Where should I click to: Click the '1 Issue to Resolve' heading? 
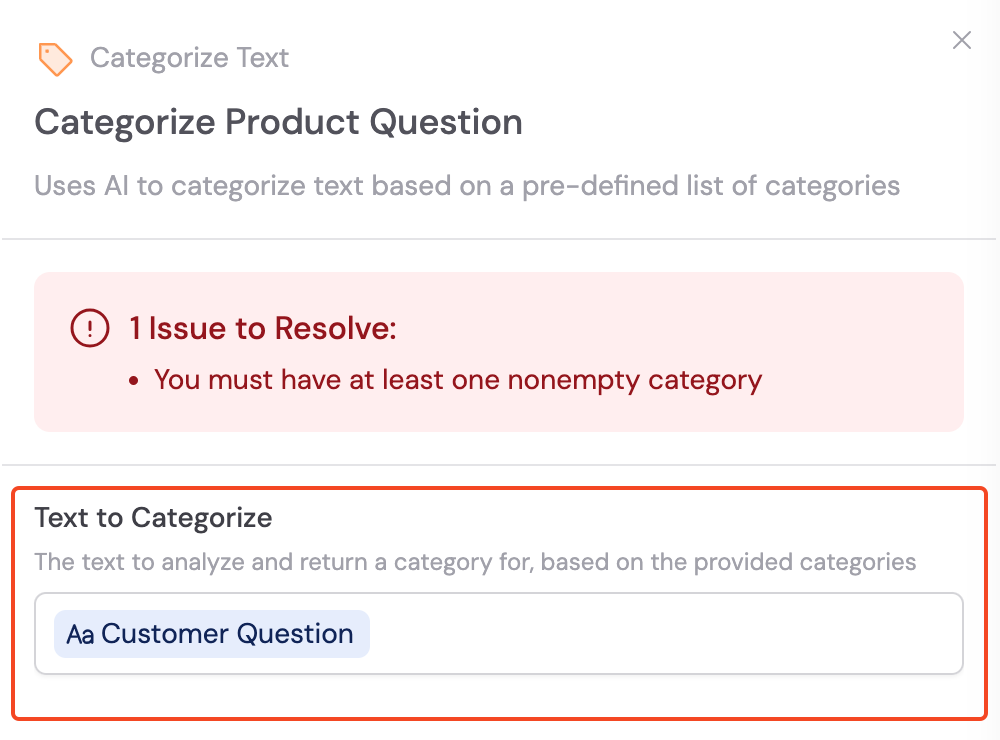click(262, 328)
